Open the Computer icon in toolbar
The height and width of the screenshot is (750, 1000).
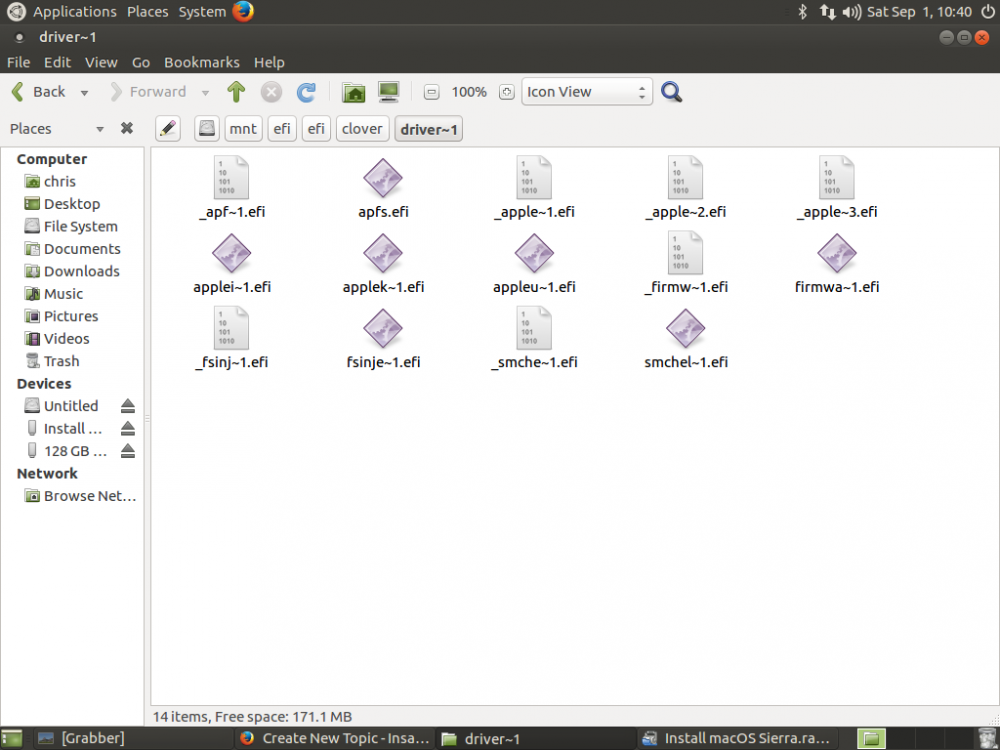pyautogui.click(x=388, y=92)
